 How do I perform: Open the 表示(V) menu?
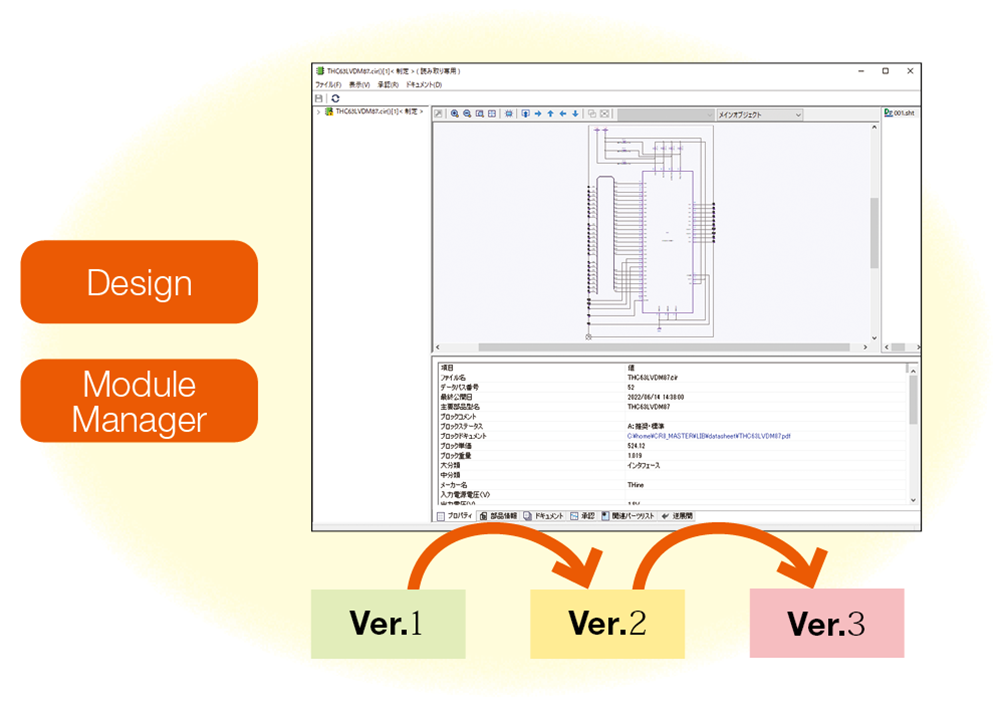click(359, 85)
